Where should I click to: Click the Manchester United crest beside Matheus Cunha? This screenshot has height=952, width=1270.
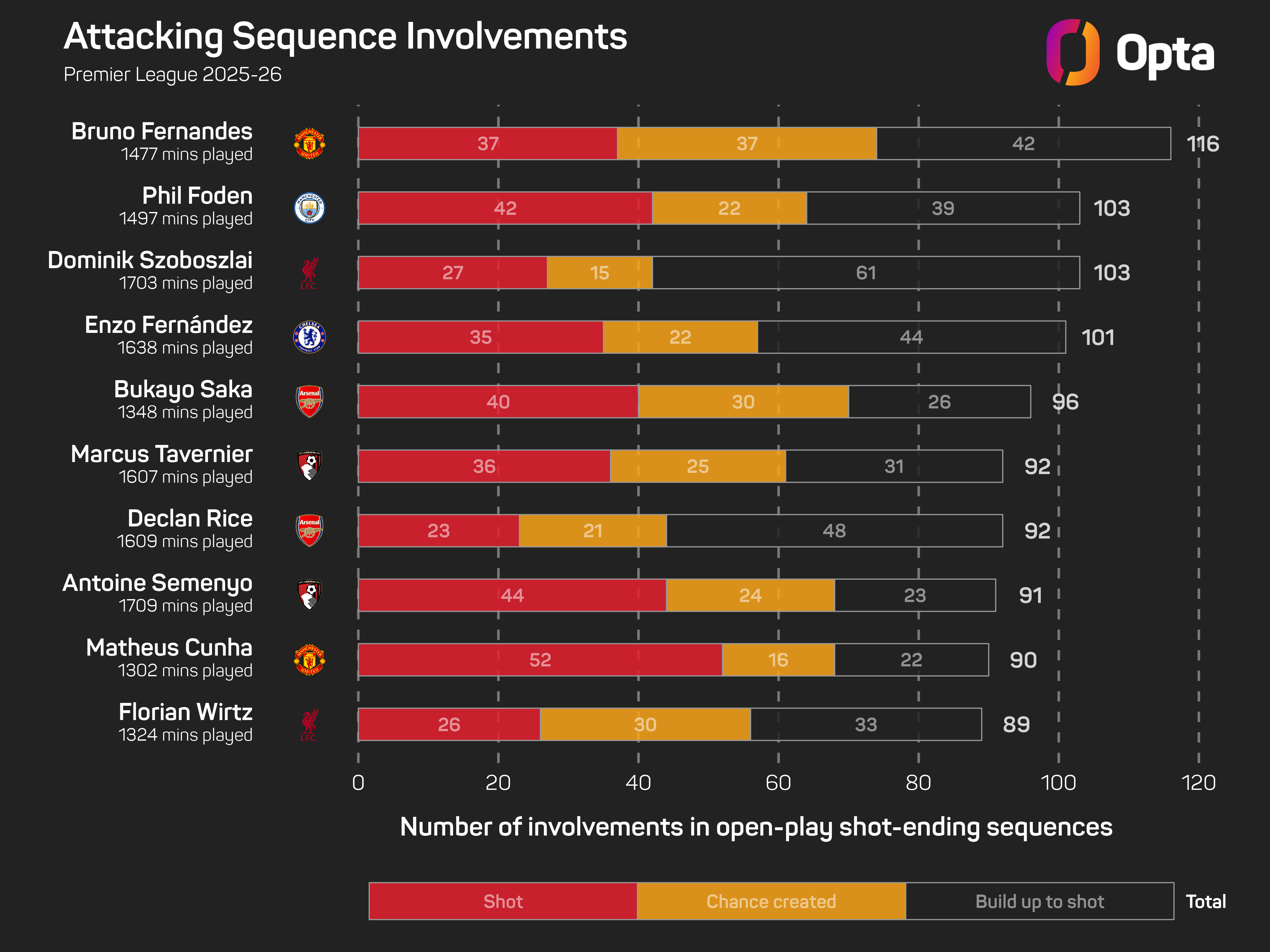tap(310, 659)
